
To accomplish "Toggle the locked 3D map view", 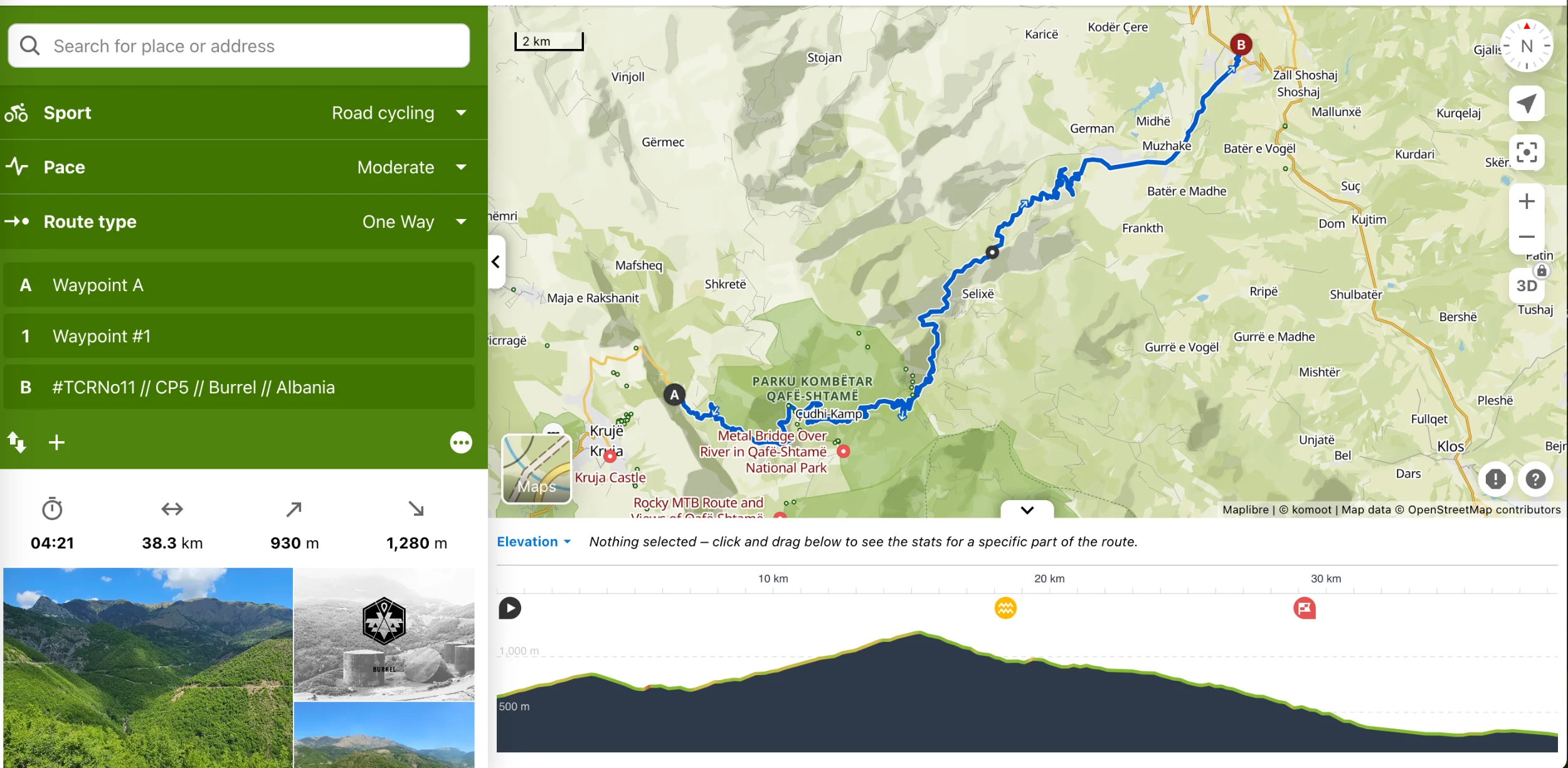I will [x=1527, y=285].
